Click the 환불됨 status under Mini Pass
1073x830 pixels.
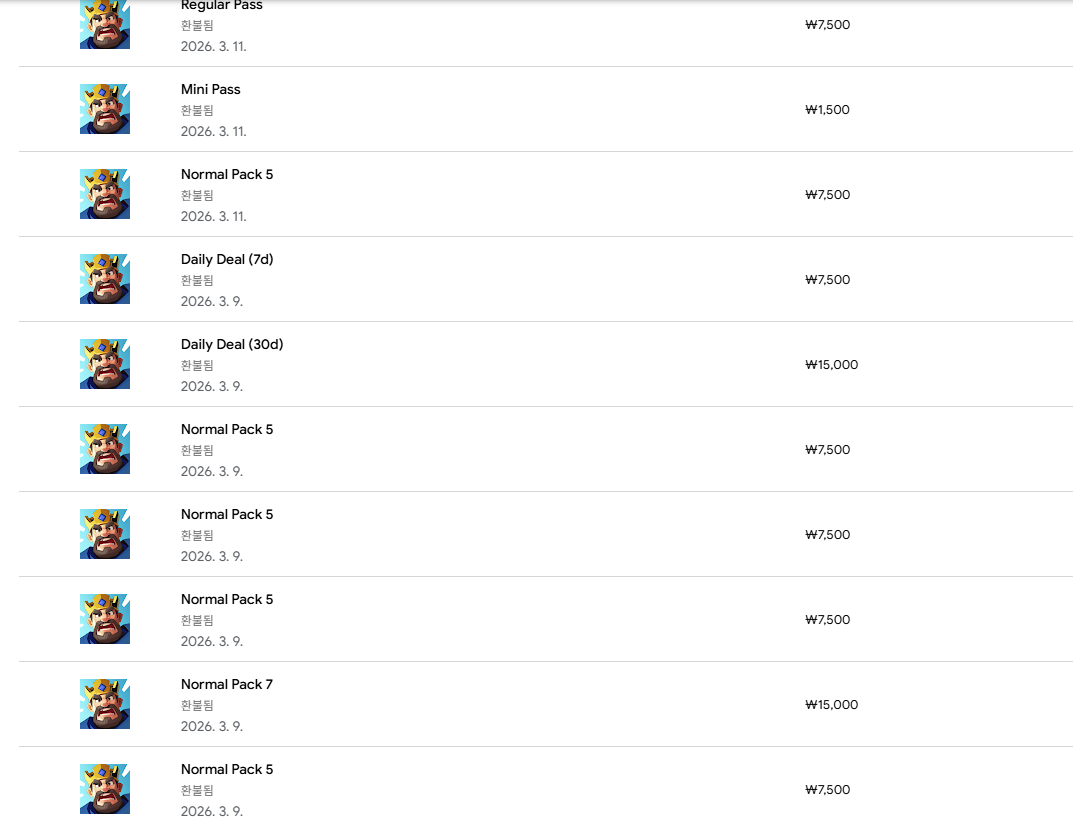[197, 110]
